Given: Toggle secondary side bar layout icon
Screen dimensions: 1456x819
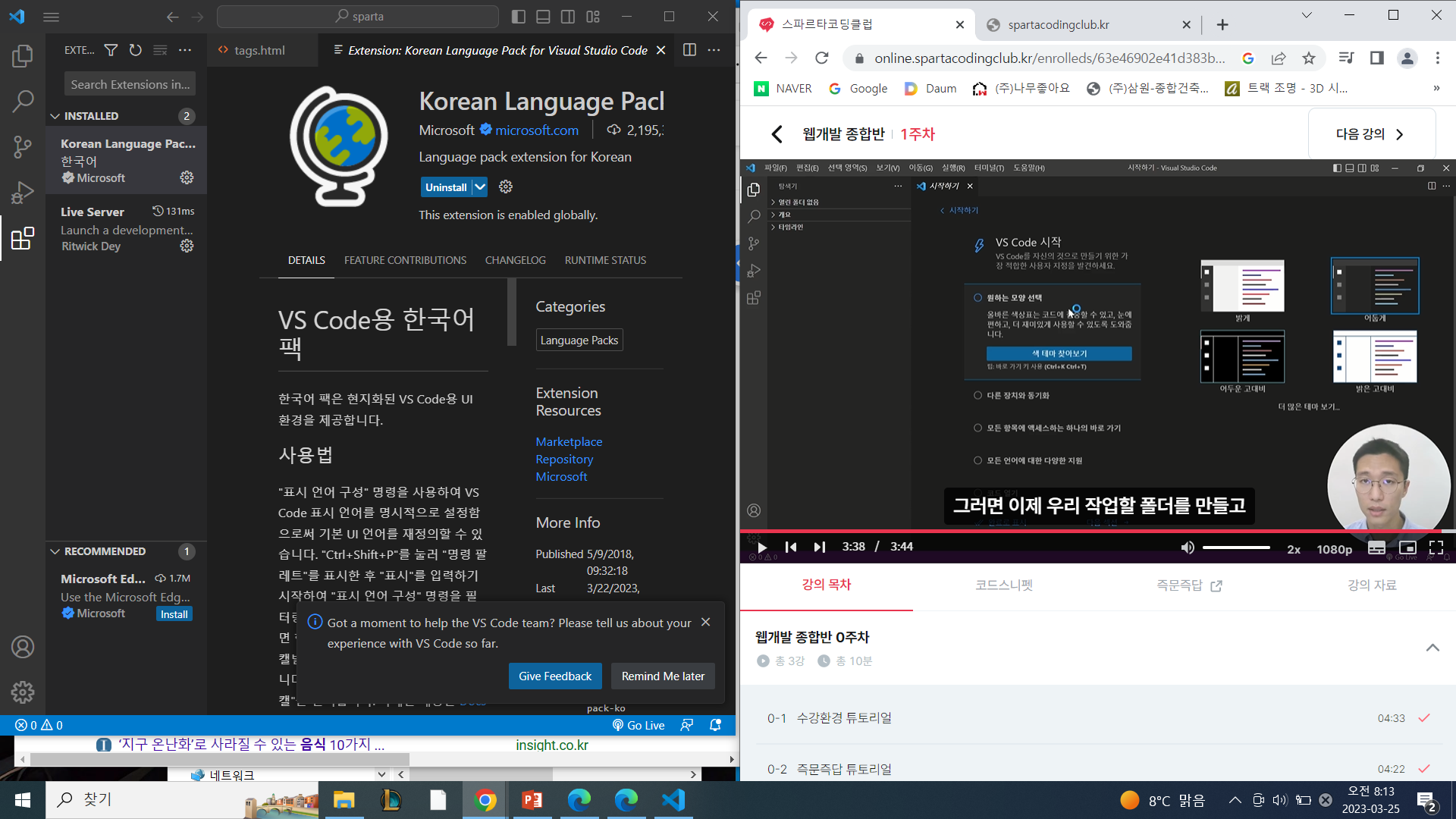Looking at the screenshot, I should [x=568, y=17].
